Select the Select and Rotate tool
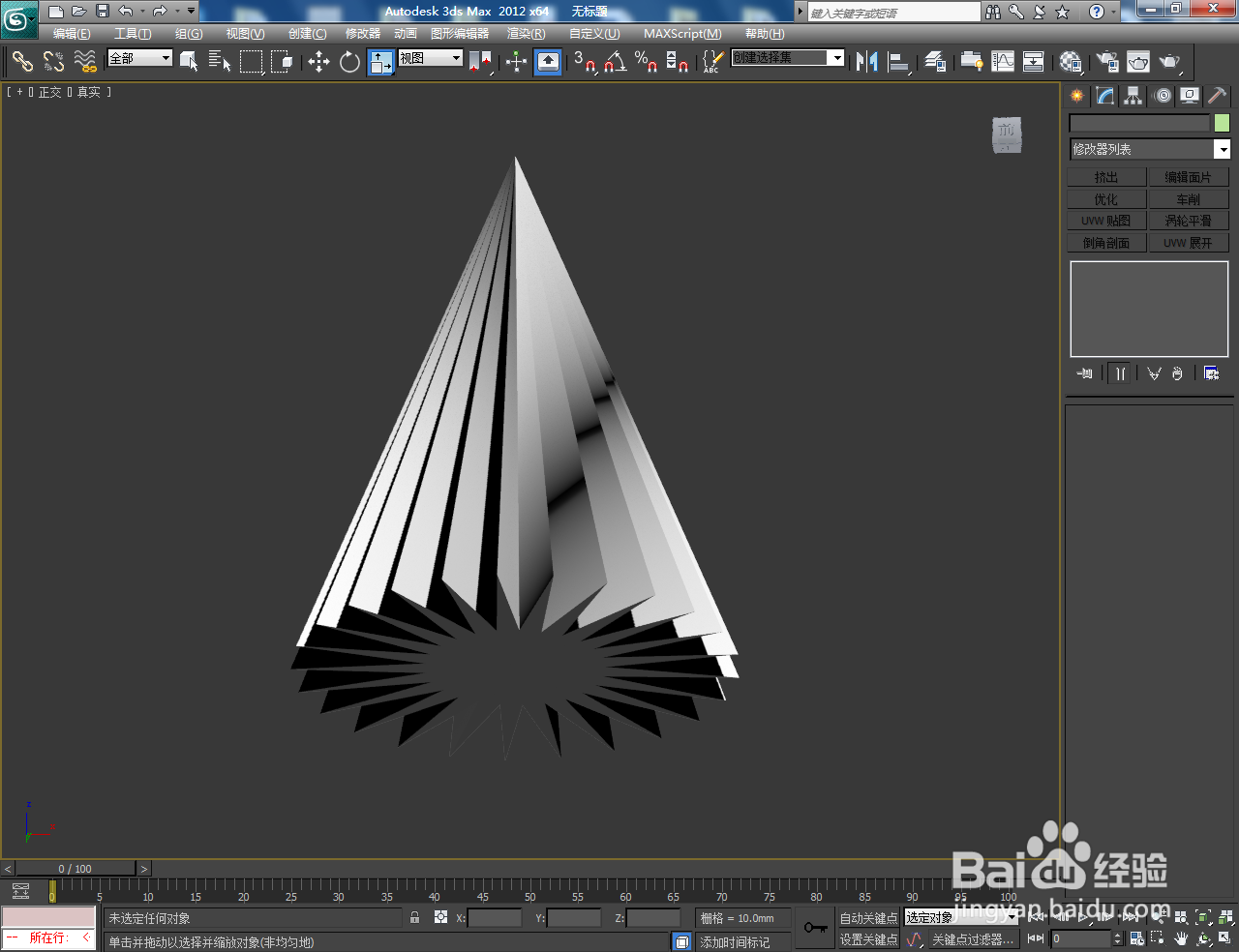 click(348, 62)
